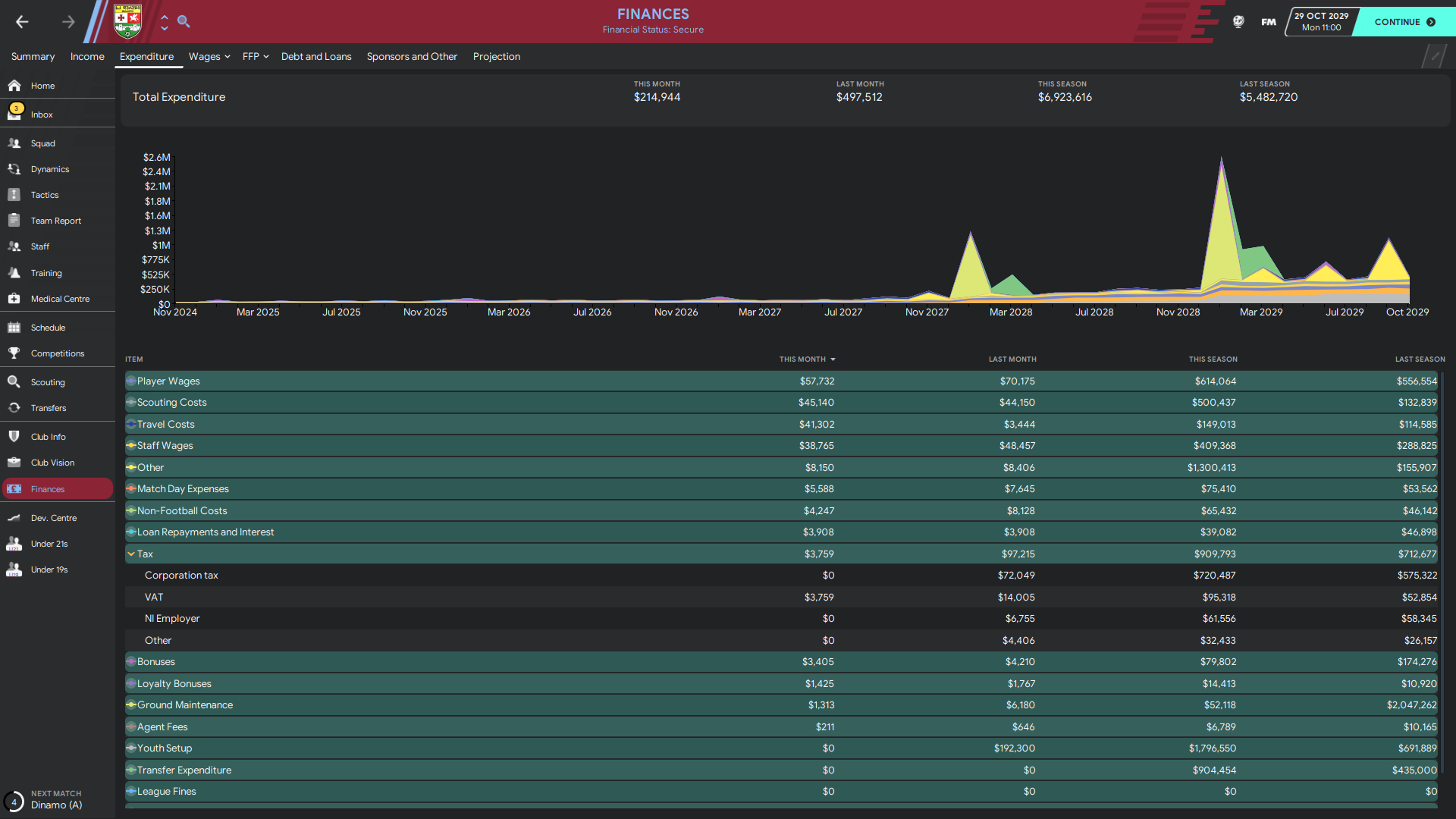
Task: Open the Medical Centre
Action: (58, 299)
